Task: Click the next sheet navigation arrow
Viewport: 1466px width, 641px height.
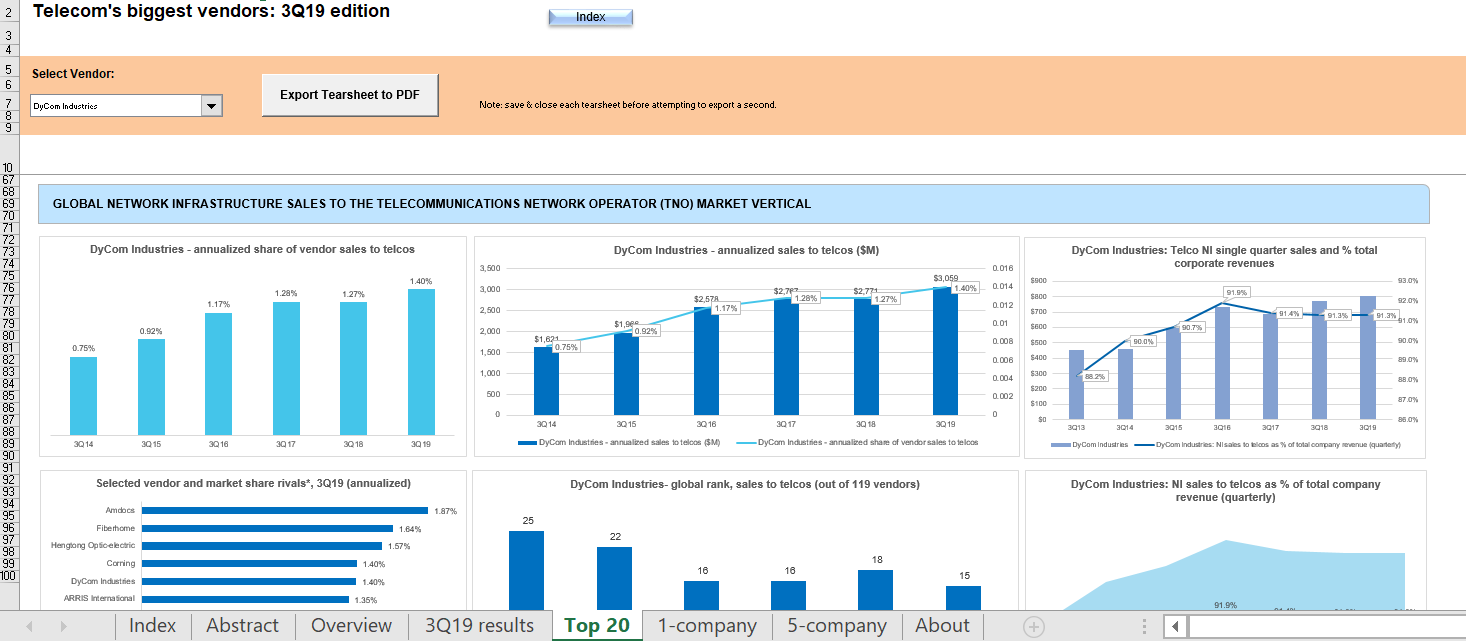Action: coord(63,626)
